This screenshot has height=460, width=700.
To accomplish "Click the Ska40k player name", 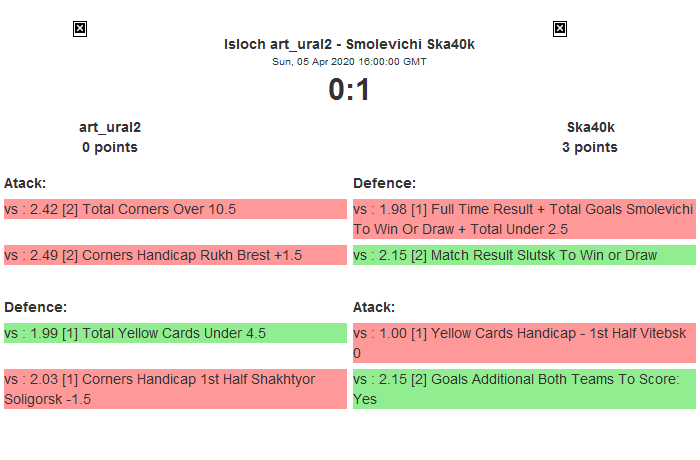I will [x=590, y=127].
